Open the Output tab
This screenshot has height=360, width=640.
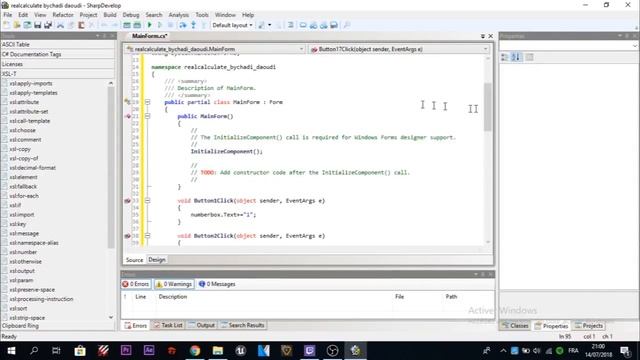[202, 325]
